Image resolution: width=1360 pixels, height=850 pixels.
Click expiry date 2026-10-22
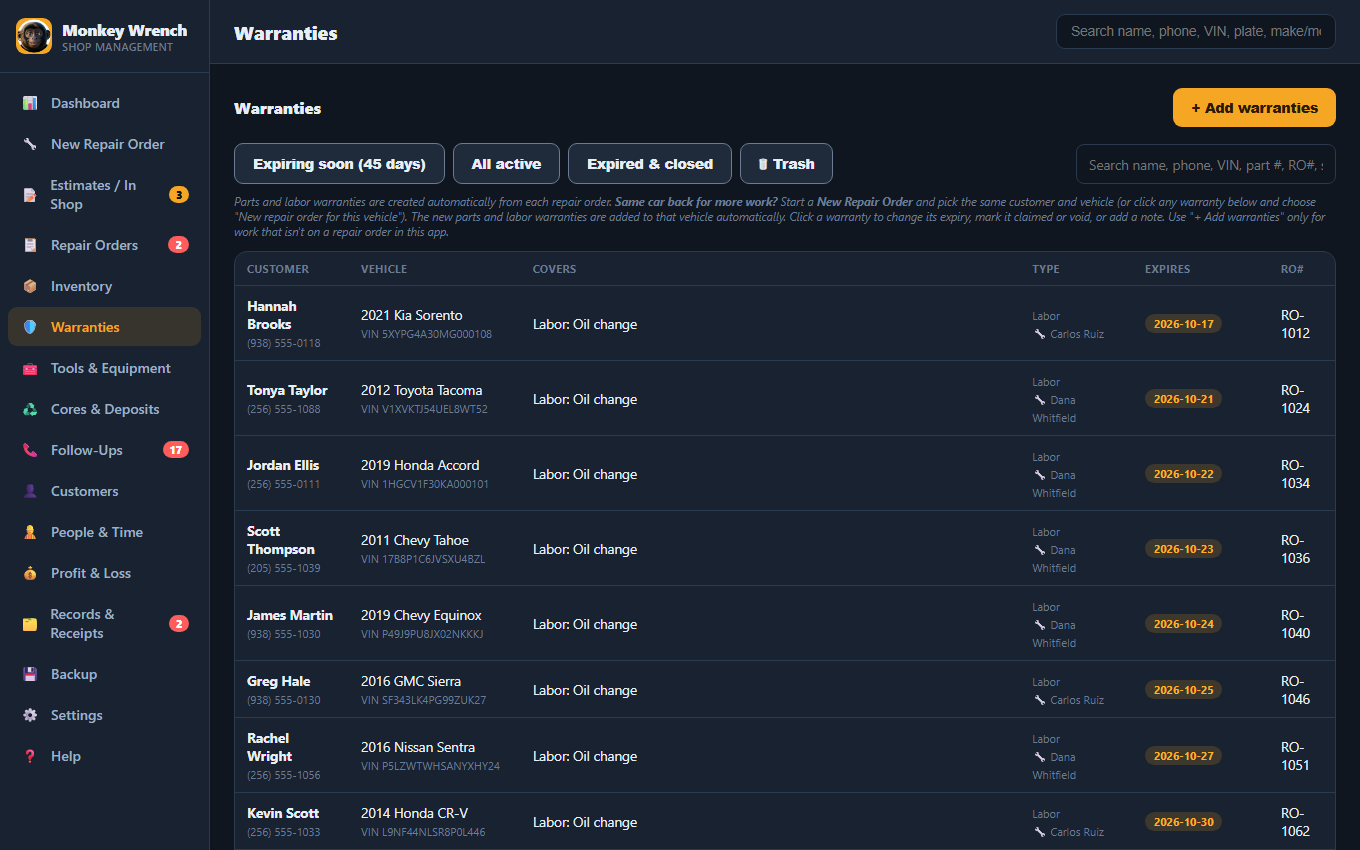[1183, 474]
